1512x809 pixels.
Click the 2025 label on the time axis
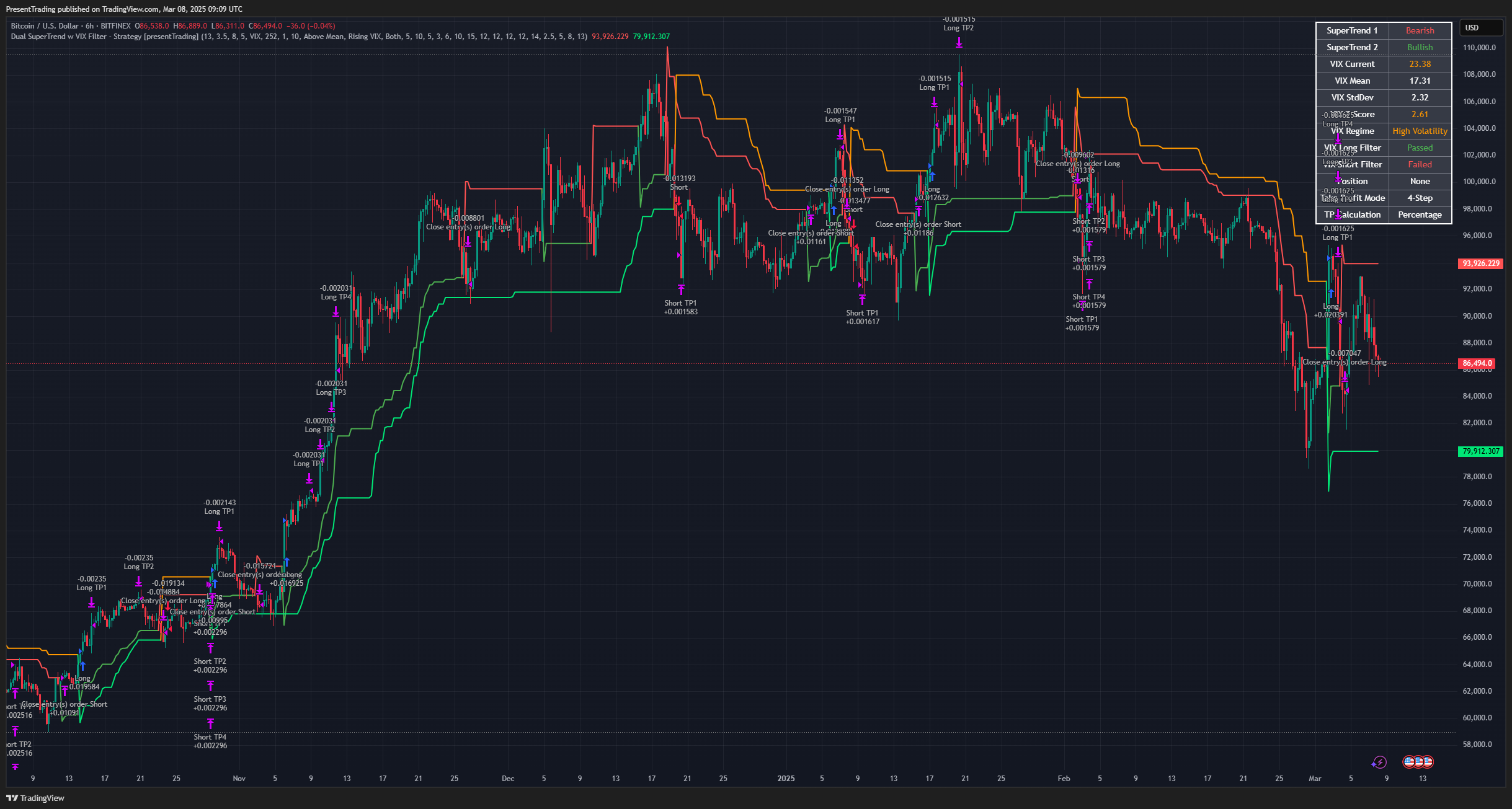(786, 779)
